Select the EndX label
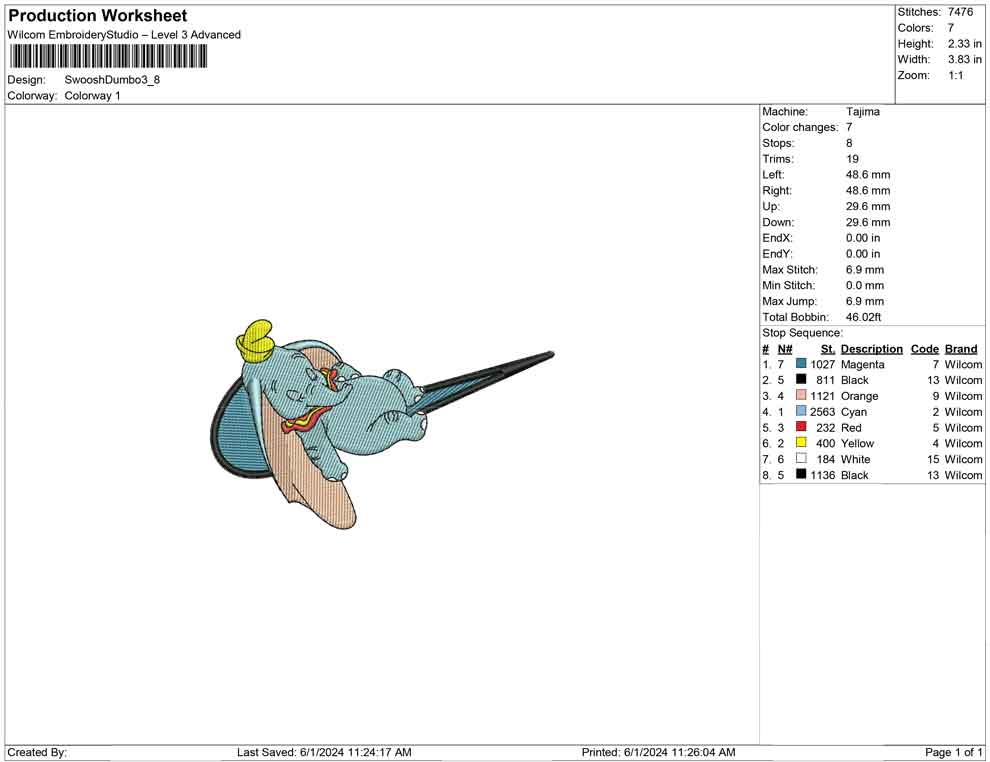This screenshot has height=762, width=990. pos(777,238)
